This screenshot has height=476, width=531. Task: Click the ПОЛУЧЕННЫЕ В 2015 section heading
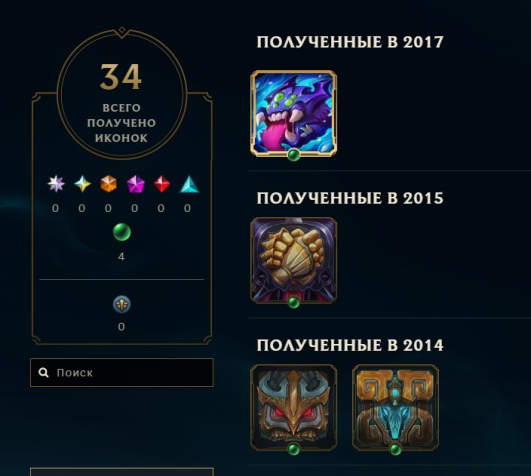(350, 198)
